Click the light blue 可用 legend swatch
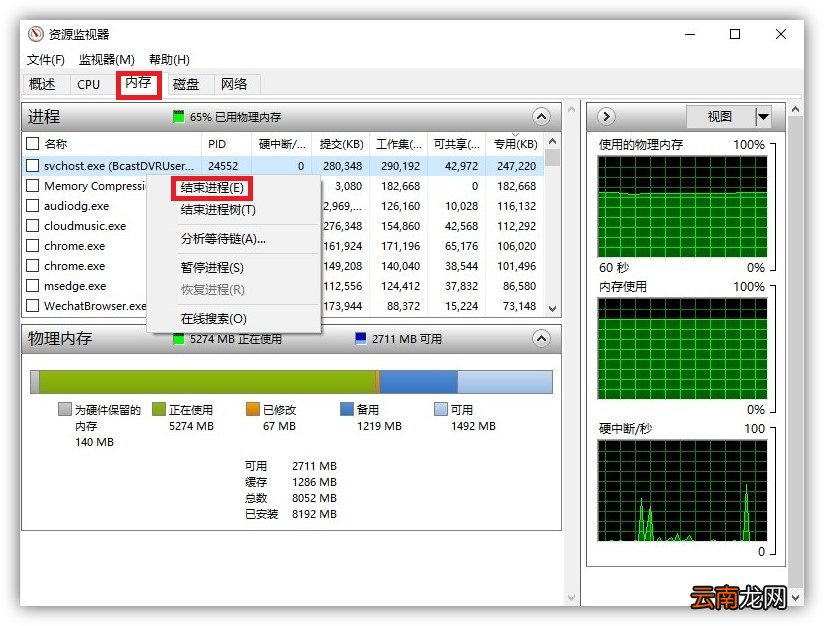 [x=441, y=409]
